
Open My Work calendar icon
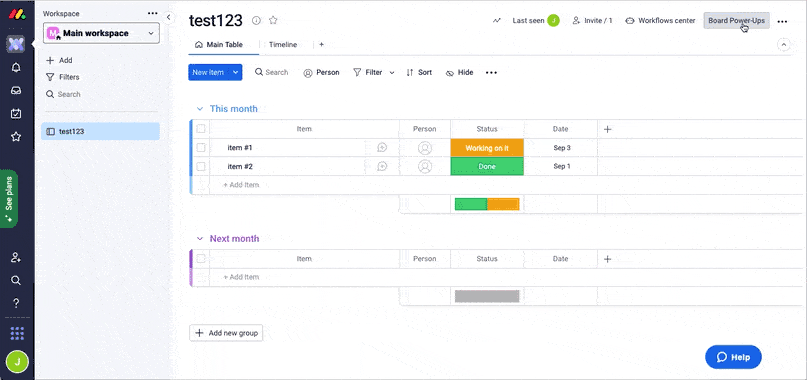(x=16, y=113)
